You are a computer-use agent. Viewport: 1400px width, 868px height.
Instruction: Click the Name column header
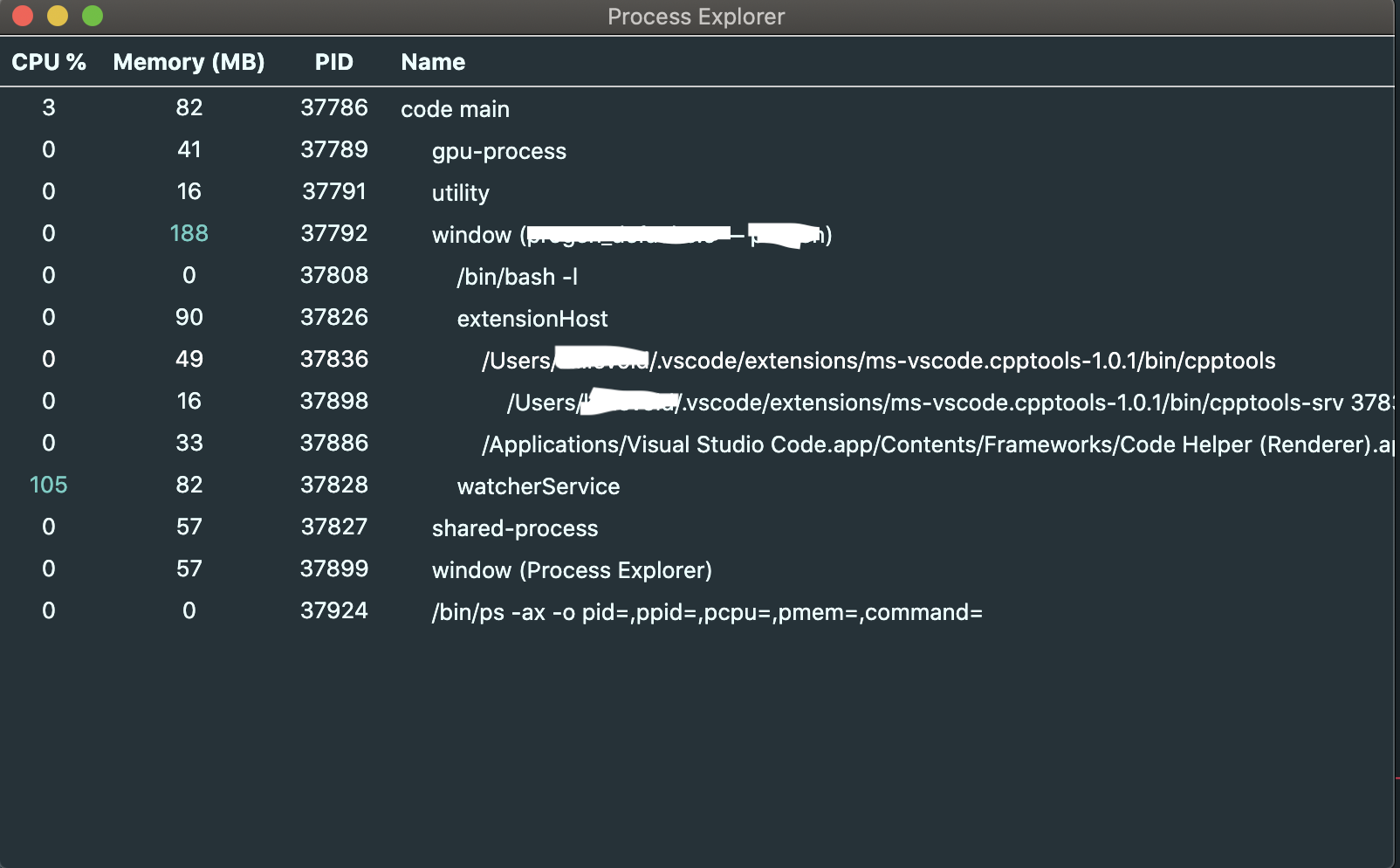click(x=432, y=61)
